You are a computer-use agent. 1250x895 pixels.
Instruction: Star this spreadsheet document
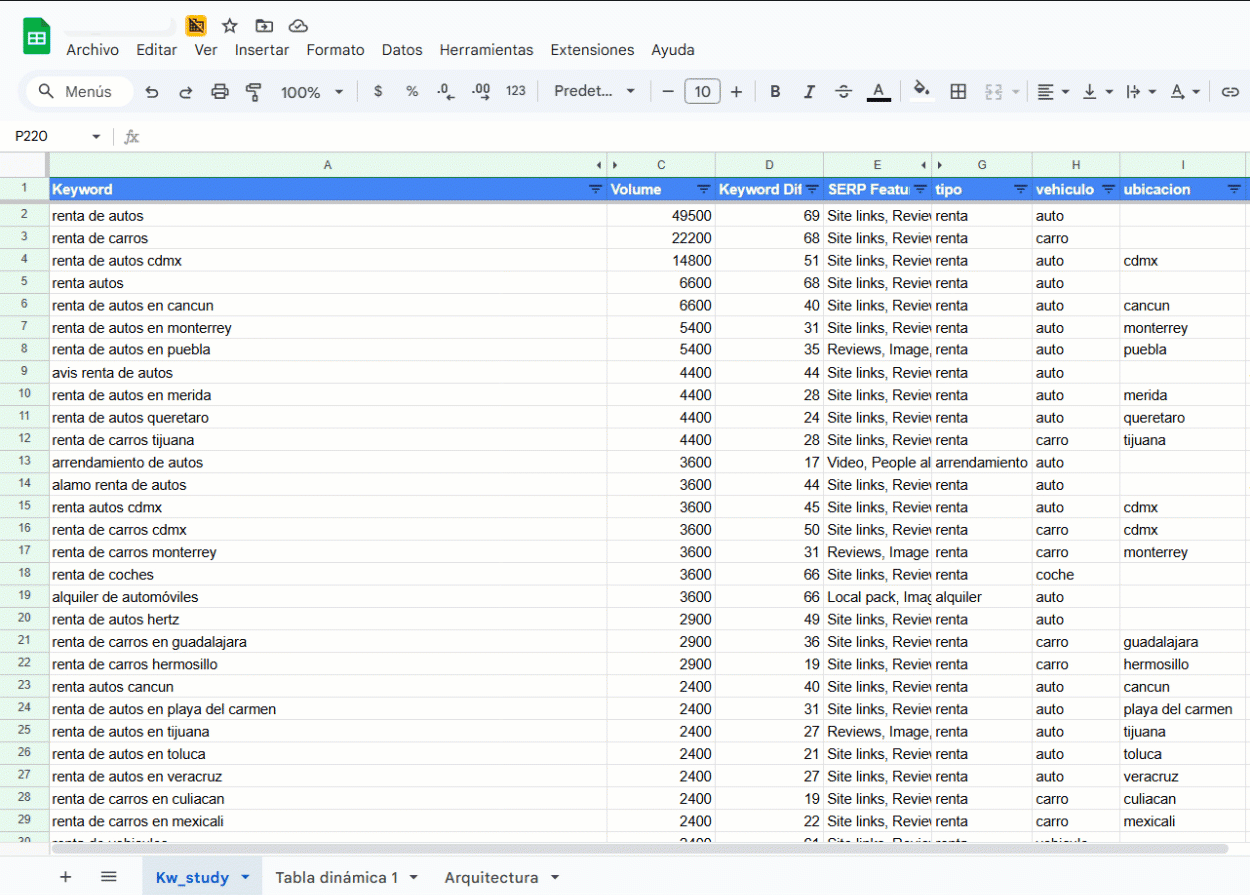pyautogui.click(x=230, y=26)
